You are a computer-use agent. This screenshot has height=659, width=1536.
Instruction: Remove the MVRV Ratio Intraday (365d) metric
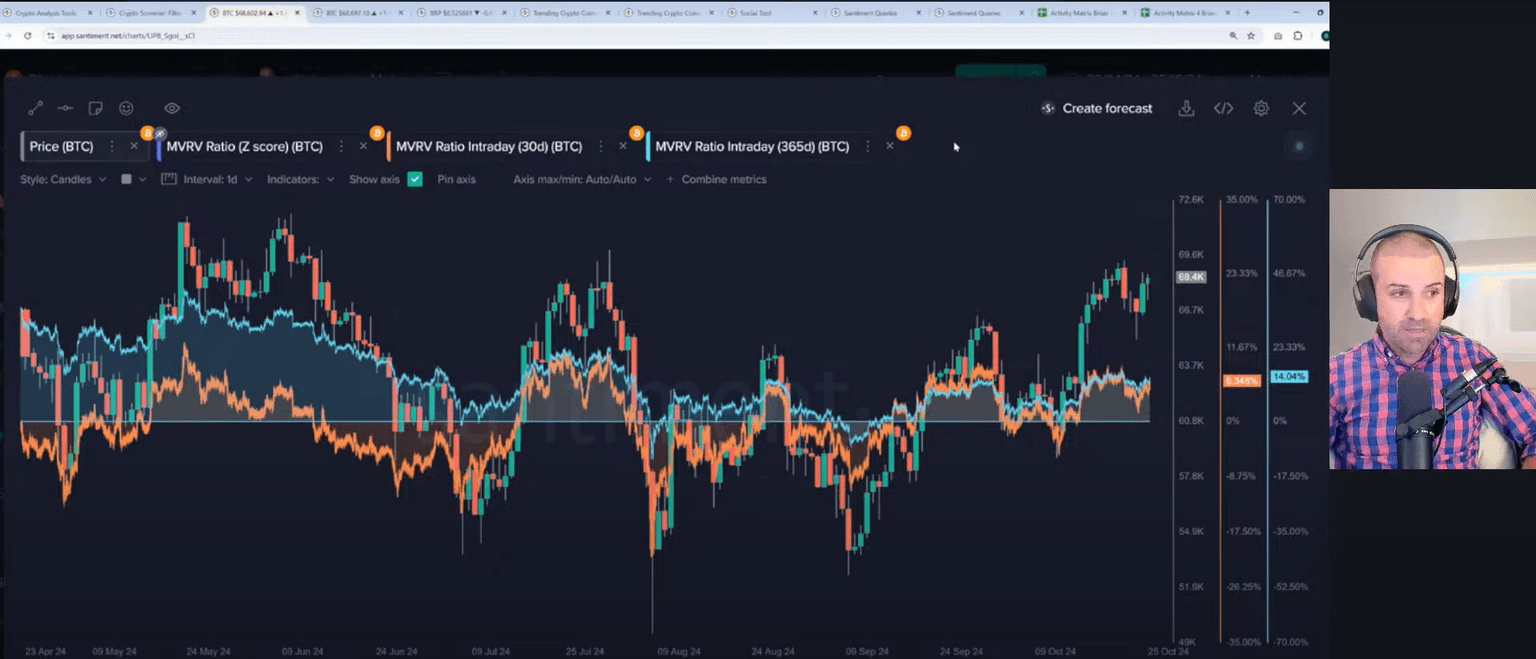[890, 147]
